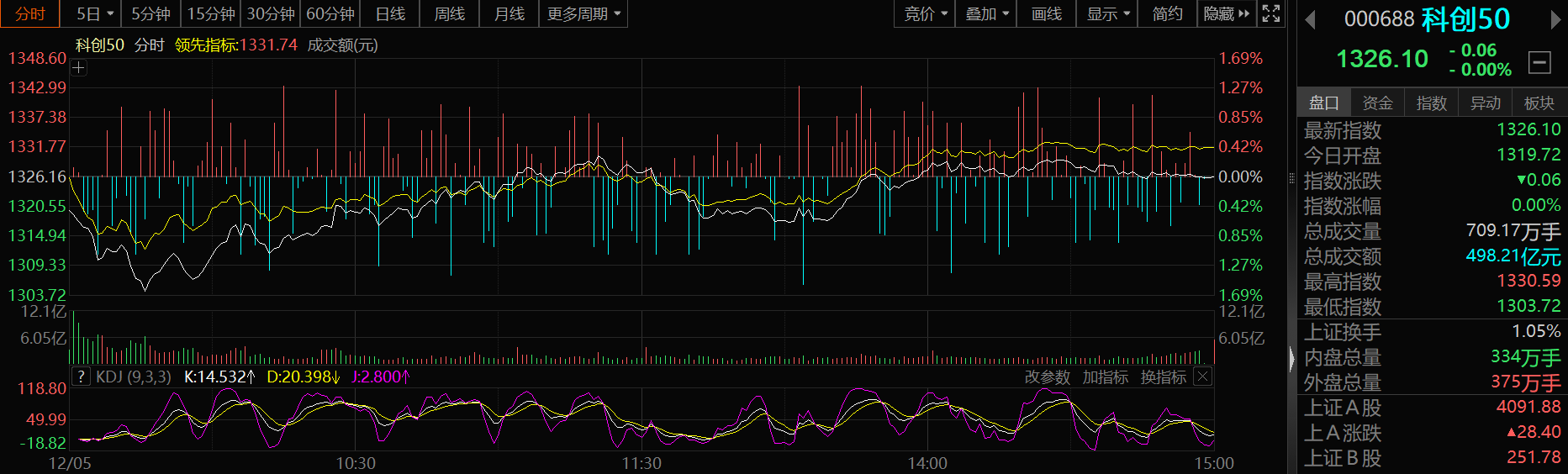Click the plus icon at chart top-left
This screenshot has height=474, width=1568.
coord(78,68)
